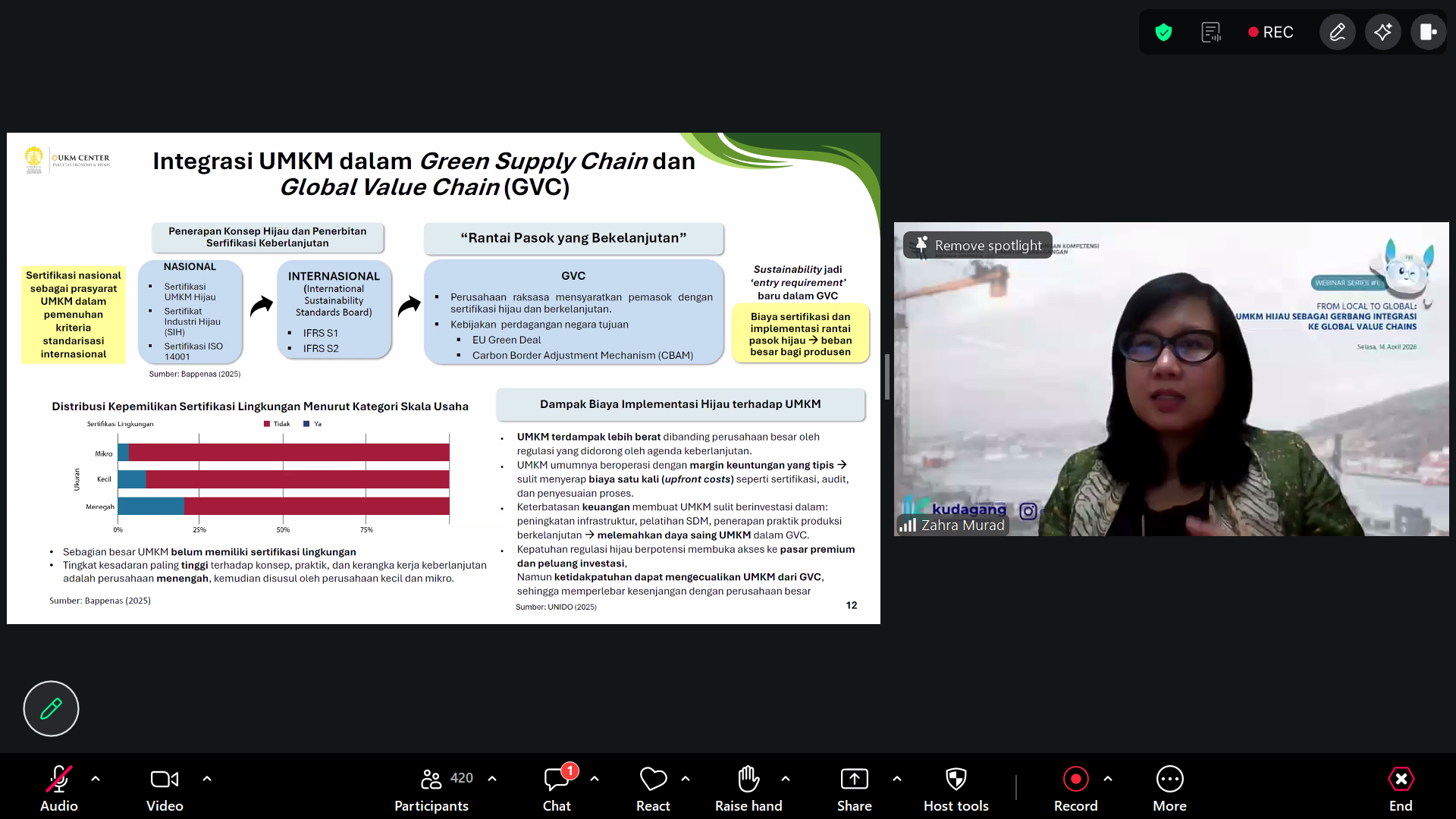Expand the Video options arrow
Viewport: 1456px width, 819px height.
click(x=207, y=778)
